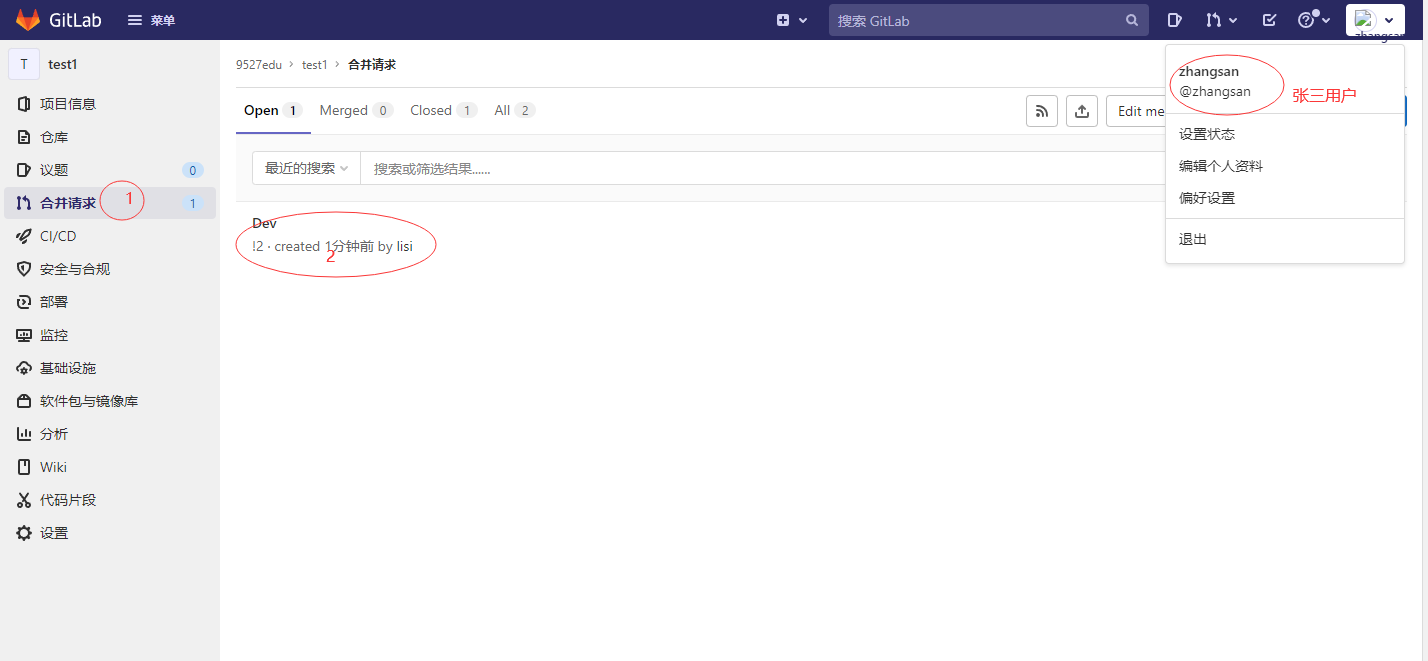Open the Dev merge request

click(265, 223)
